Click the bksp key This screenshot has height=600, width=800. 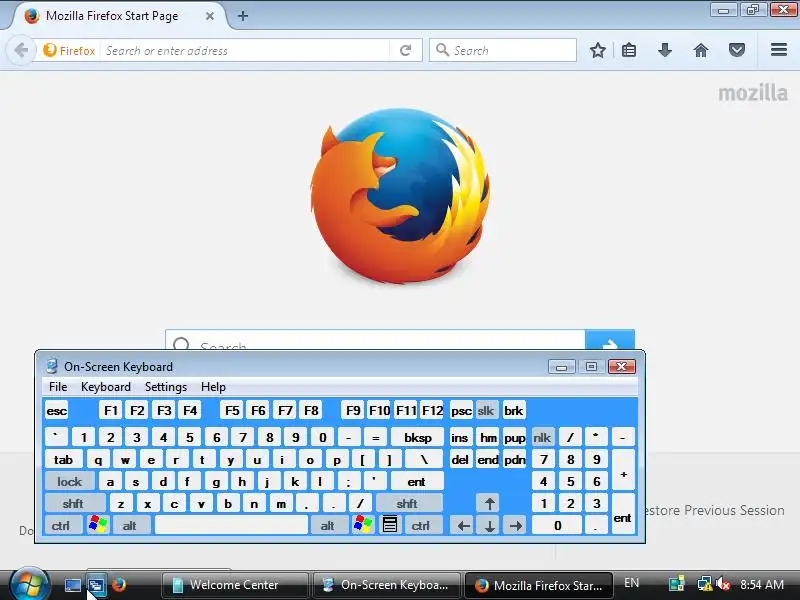click(x=418, y=437)
